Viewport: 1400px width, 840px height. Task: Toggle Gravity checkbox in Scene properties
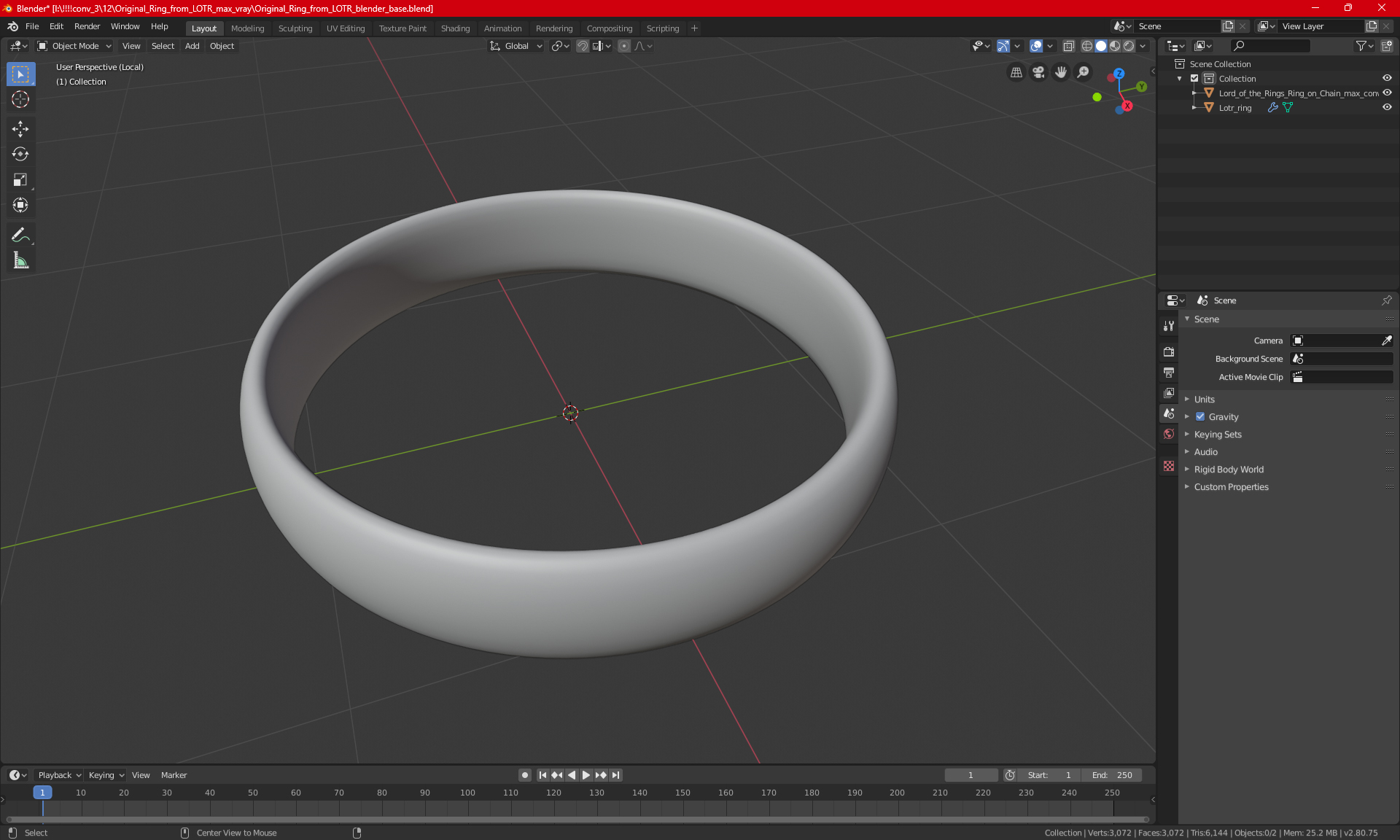coord(1200,416)
